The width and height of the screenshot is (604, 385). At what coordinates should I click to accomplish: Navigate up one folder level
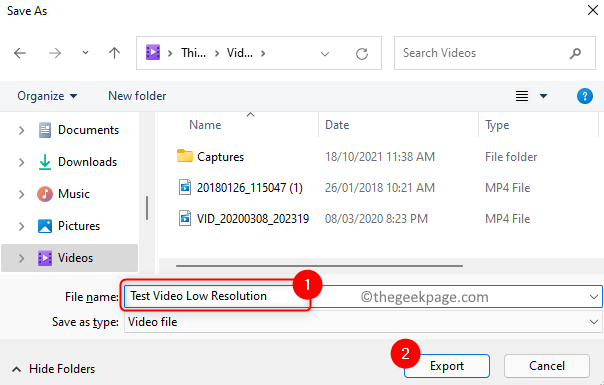(114, 53)
